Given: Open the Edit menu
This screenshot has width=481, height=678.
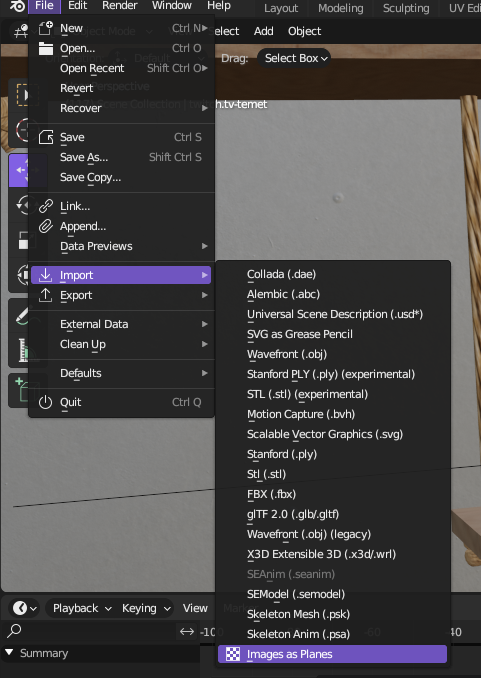Looking at the screenshot, I should coord(77,6).
